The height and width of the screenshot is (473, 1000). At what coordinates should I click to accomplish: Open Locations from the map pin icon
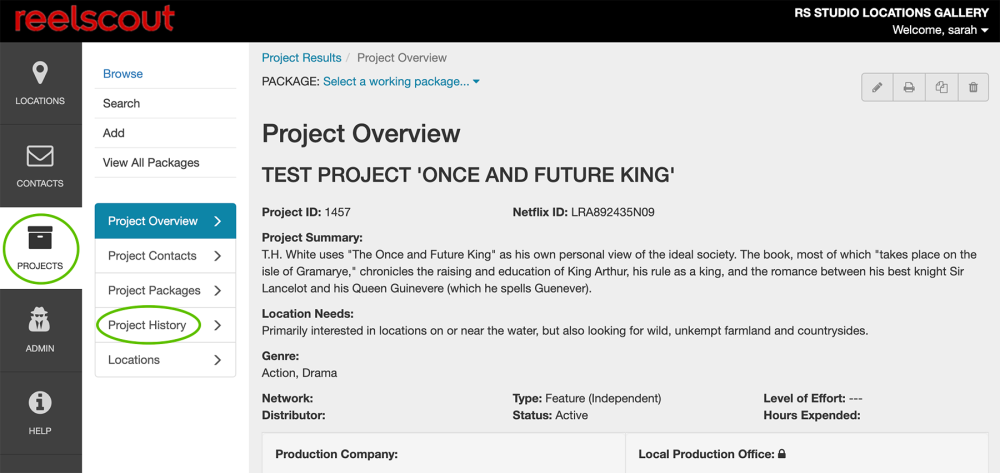pos(40,82)
